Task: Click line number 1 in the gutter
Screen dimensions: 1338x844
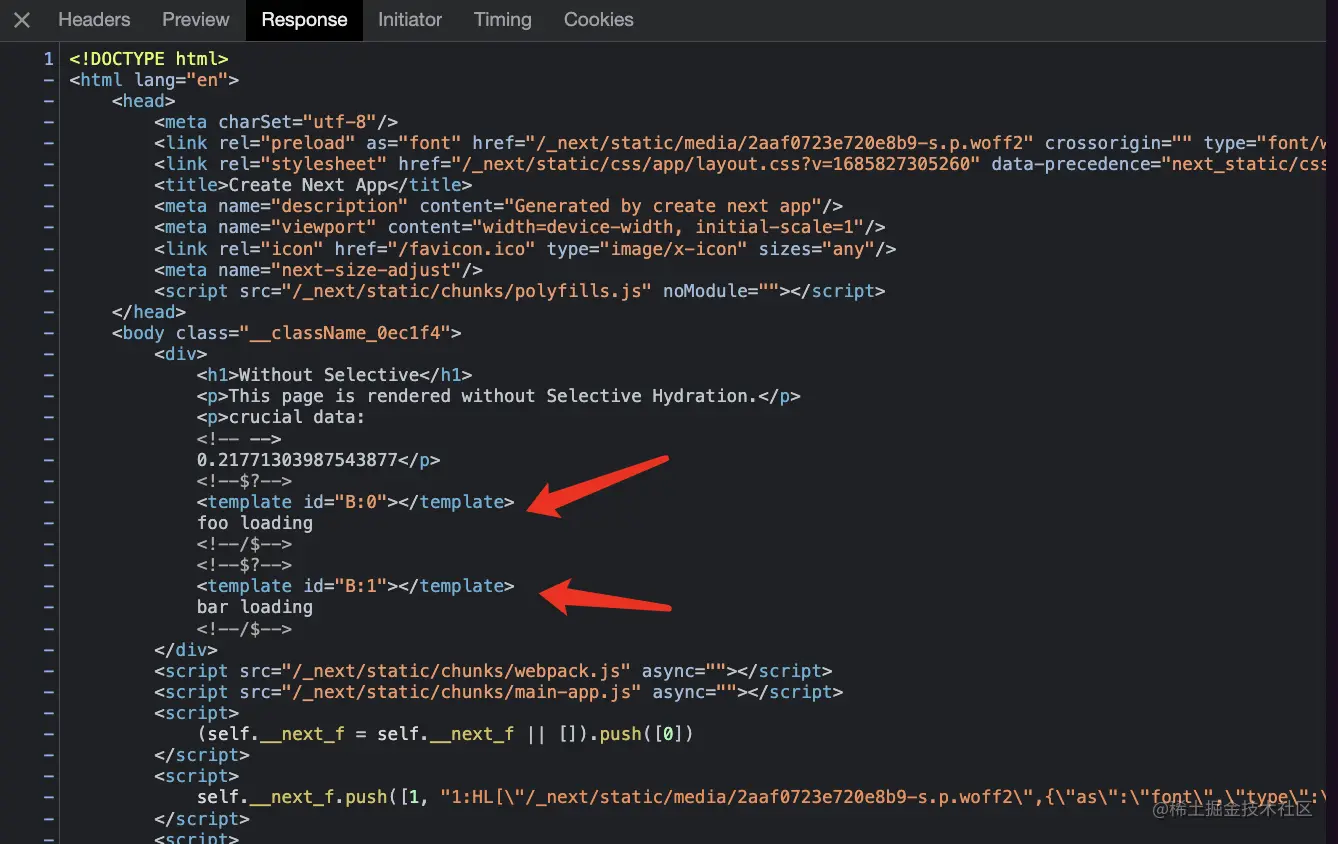Action: (x=48, y=60)
